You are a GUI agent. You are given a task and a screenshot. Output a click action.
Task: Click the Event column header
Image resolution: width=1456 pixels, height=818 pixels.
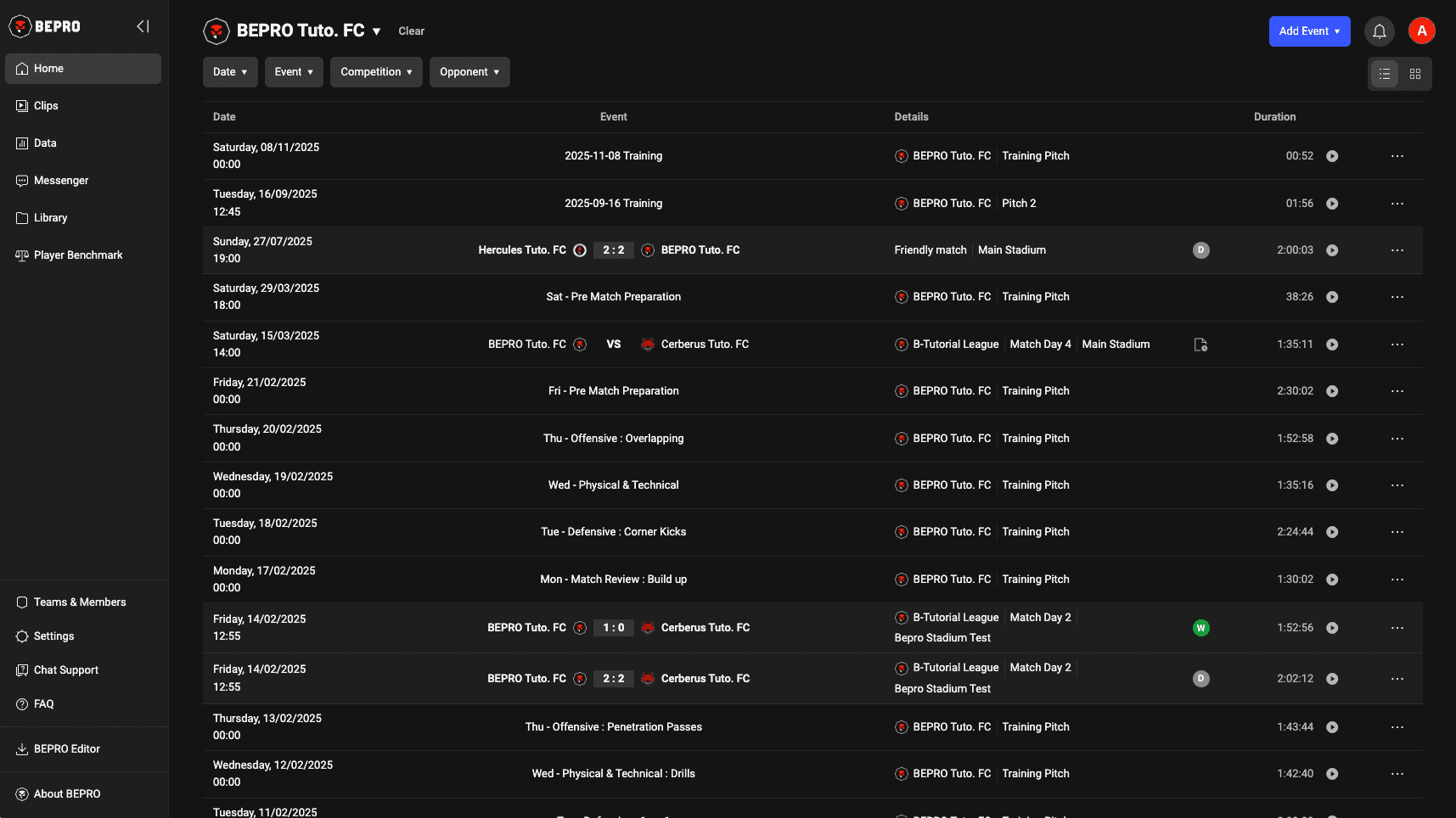tap(613, 117)
